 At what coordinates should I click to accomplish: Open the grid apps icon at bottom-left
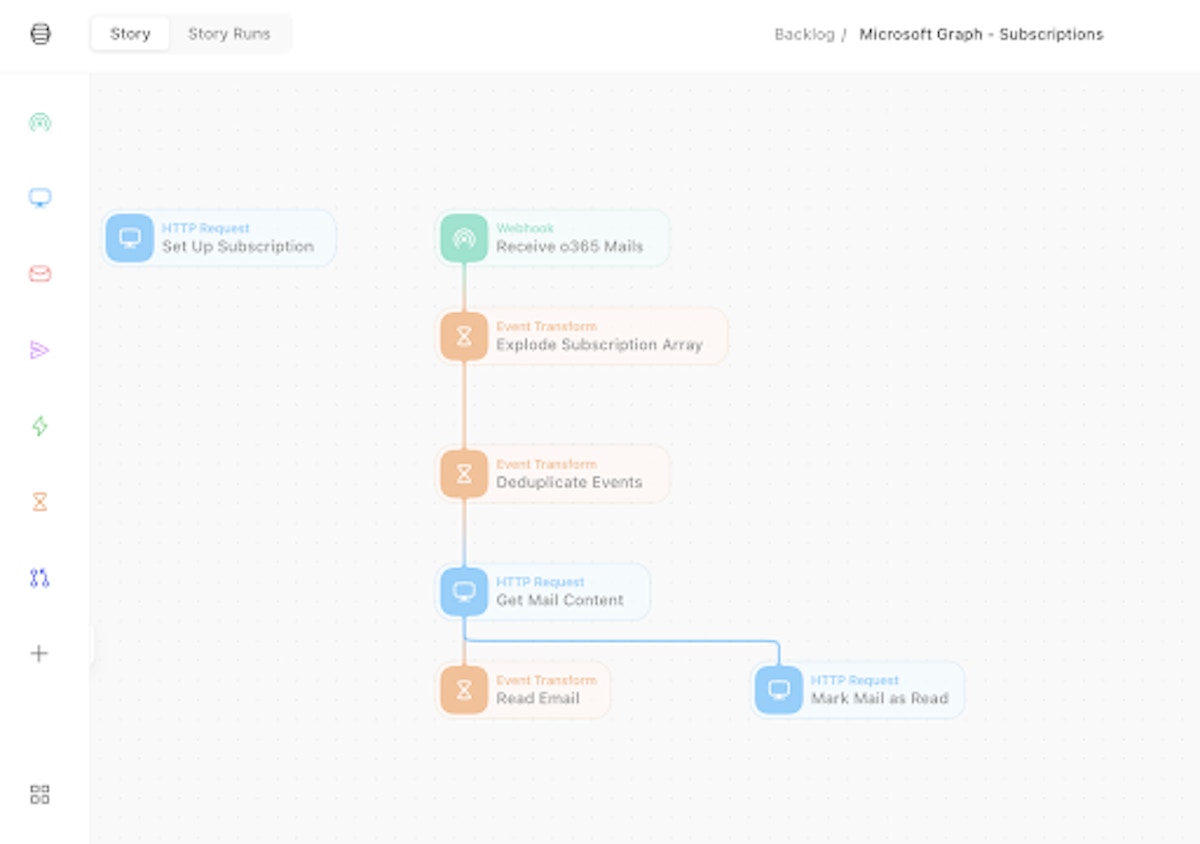point(40,795)
